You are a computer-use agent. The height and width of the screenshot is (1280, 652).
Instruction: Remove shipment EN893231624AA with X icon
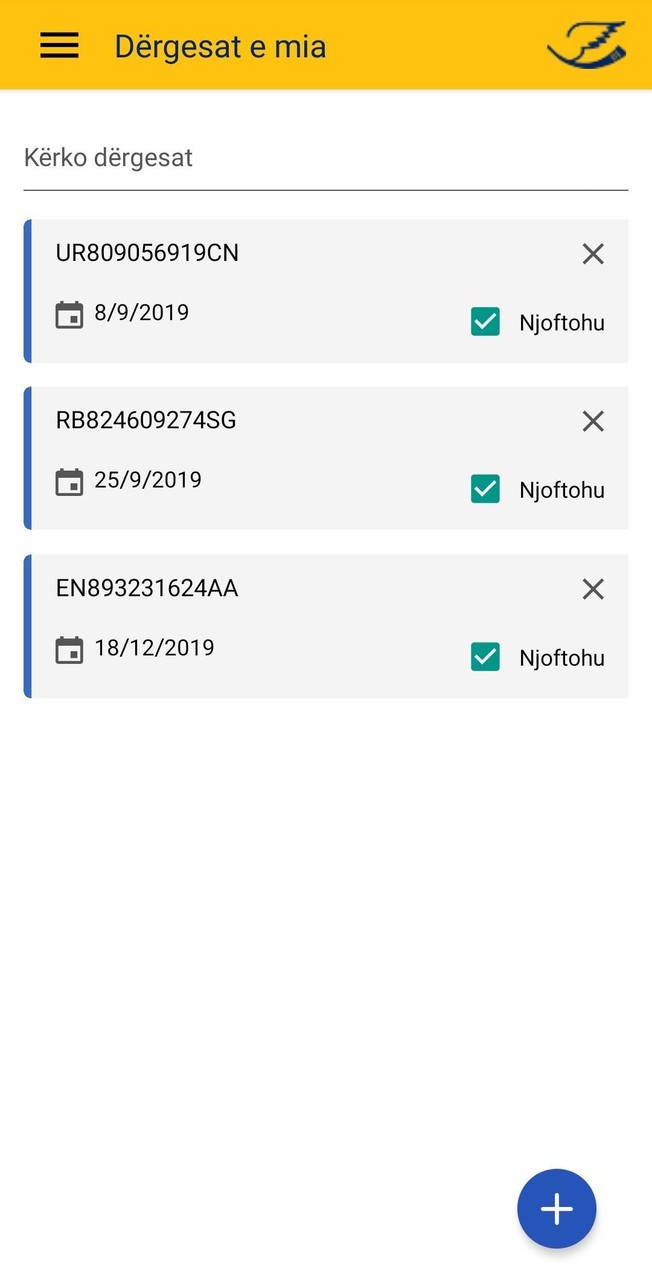pyautogui.click(x=593, y=589)
